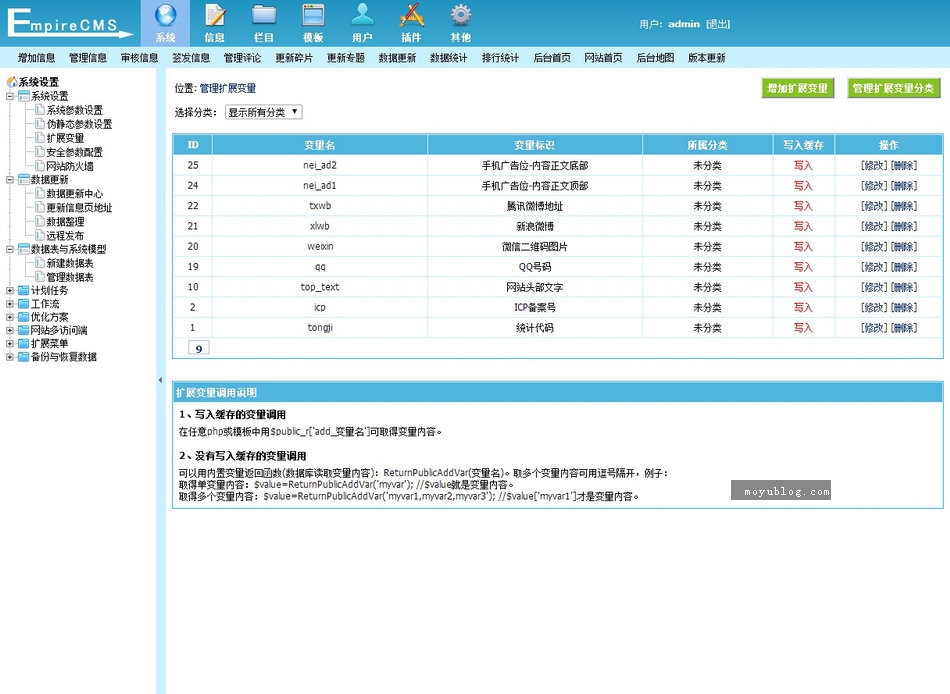
Task: Open 远程发布 in the tree
Action: (x=65, y=236)
